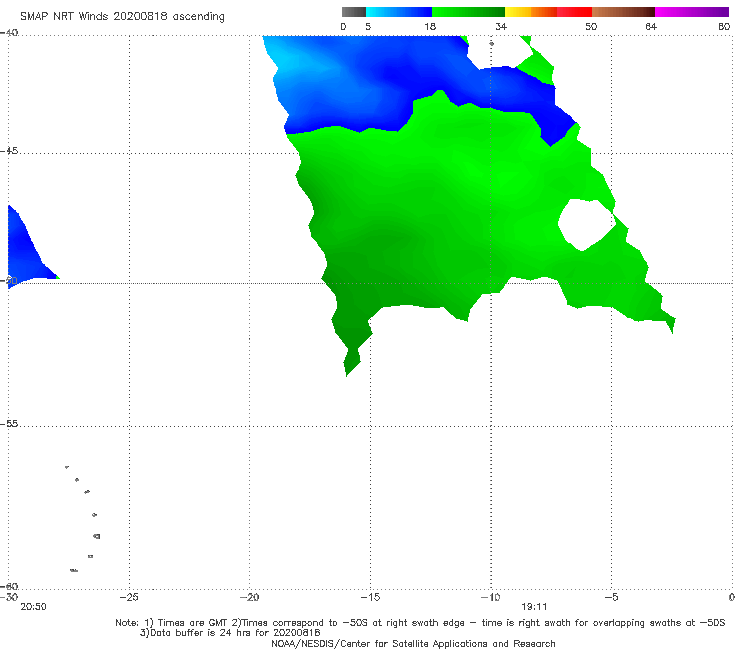
Task: Click the red segment of the color scale
Action: click(574, 12)
